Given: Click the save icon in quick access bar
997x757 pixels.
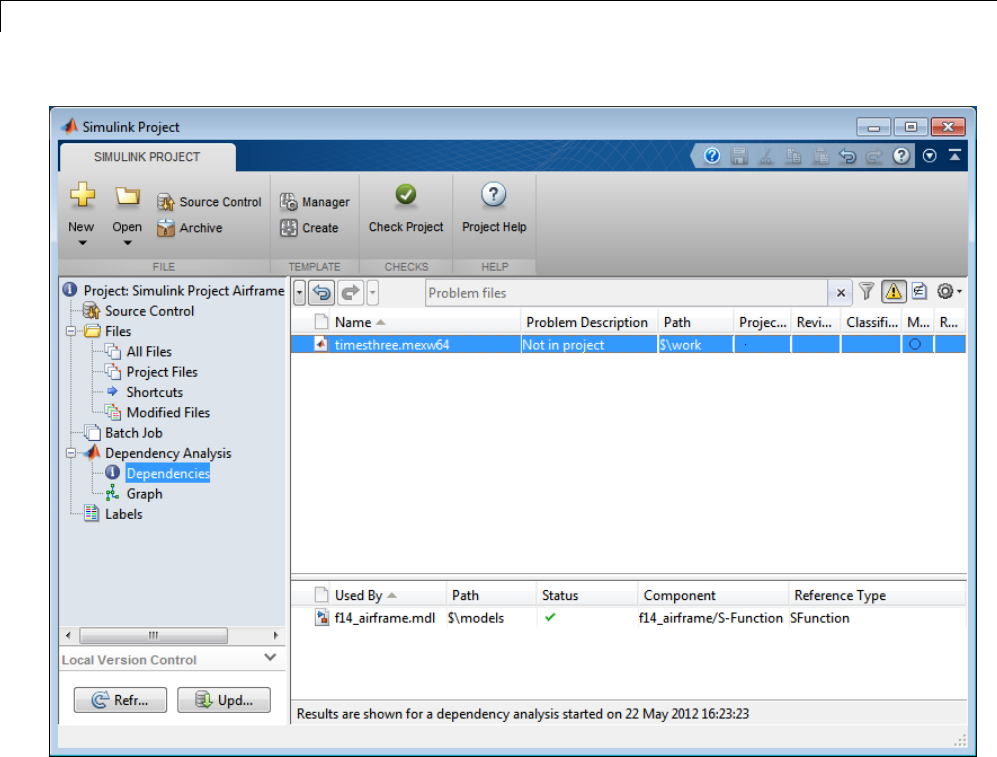Looking at the screenshot, I should pyautogui.click(x=739, y=156).
